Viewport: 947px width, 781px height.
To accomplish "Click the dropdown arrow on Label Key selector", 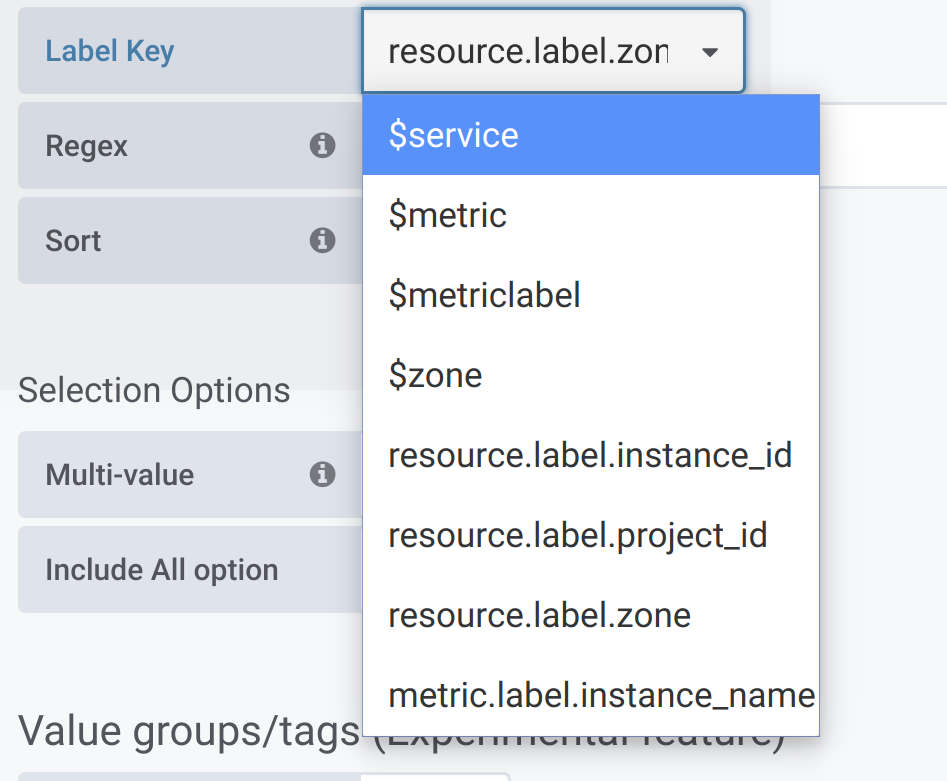I will tap(709, 51).
